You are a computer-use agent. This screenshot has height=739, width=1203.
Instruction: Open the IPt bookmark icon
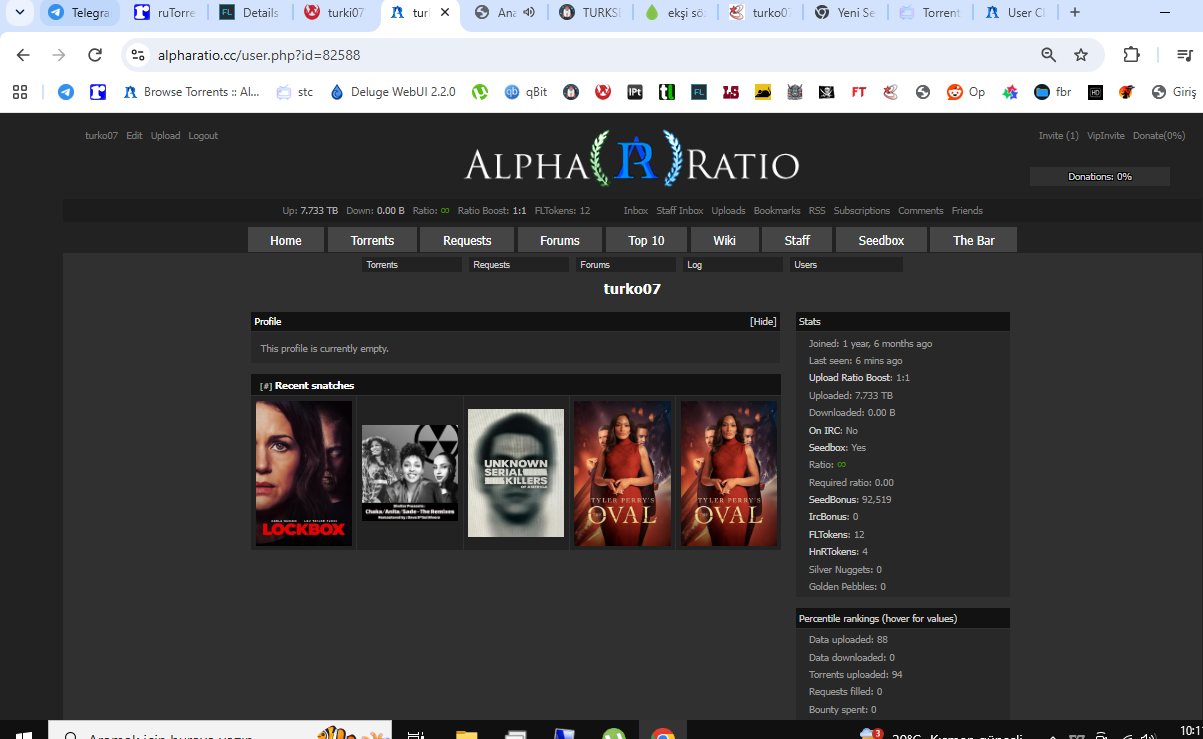point(634,92)
